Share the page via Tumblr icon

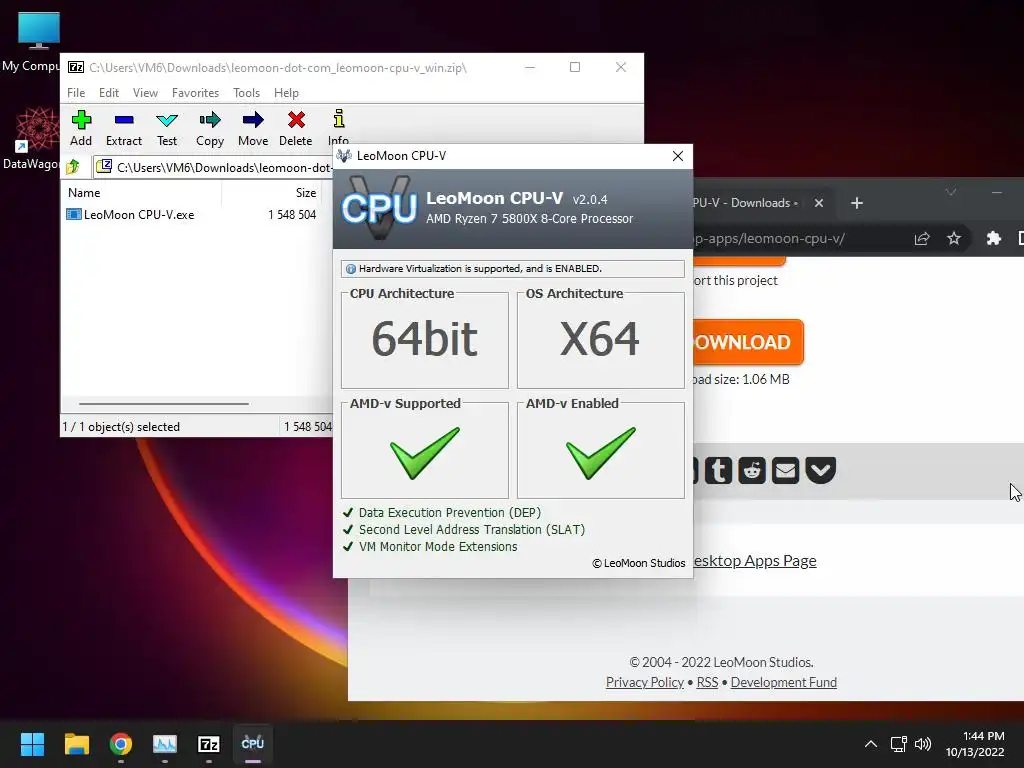718,470
